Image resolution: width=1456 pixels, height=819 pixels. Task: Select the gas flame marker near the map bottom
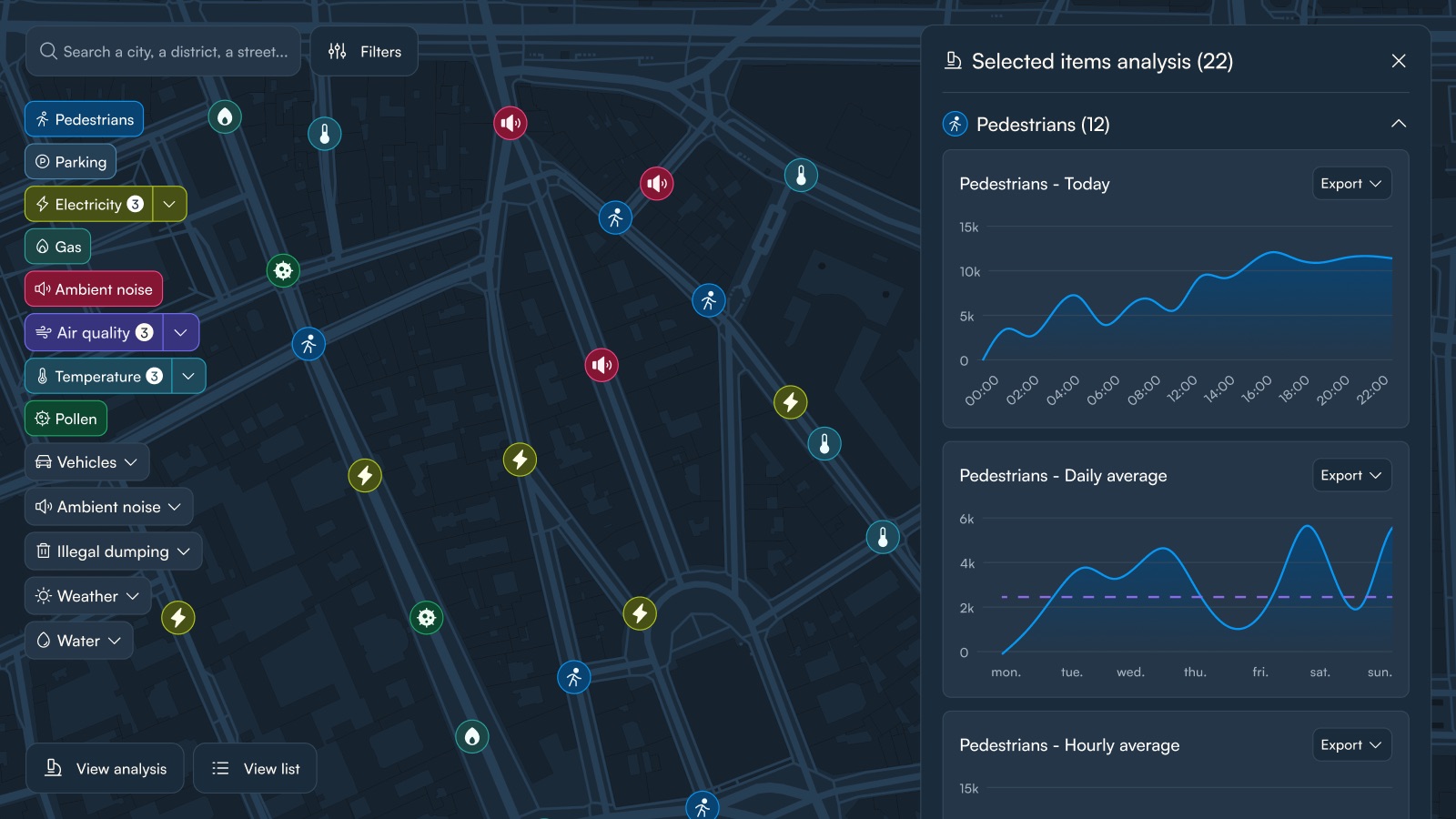(x=471, y=736)
